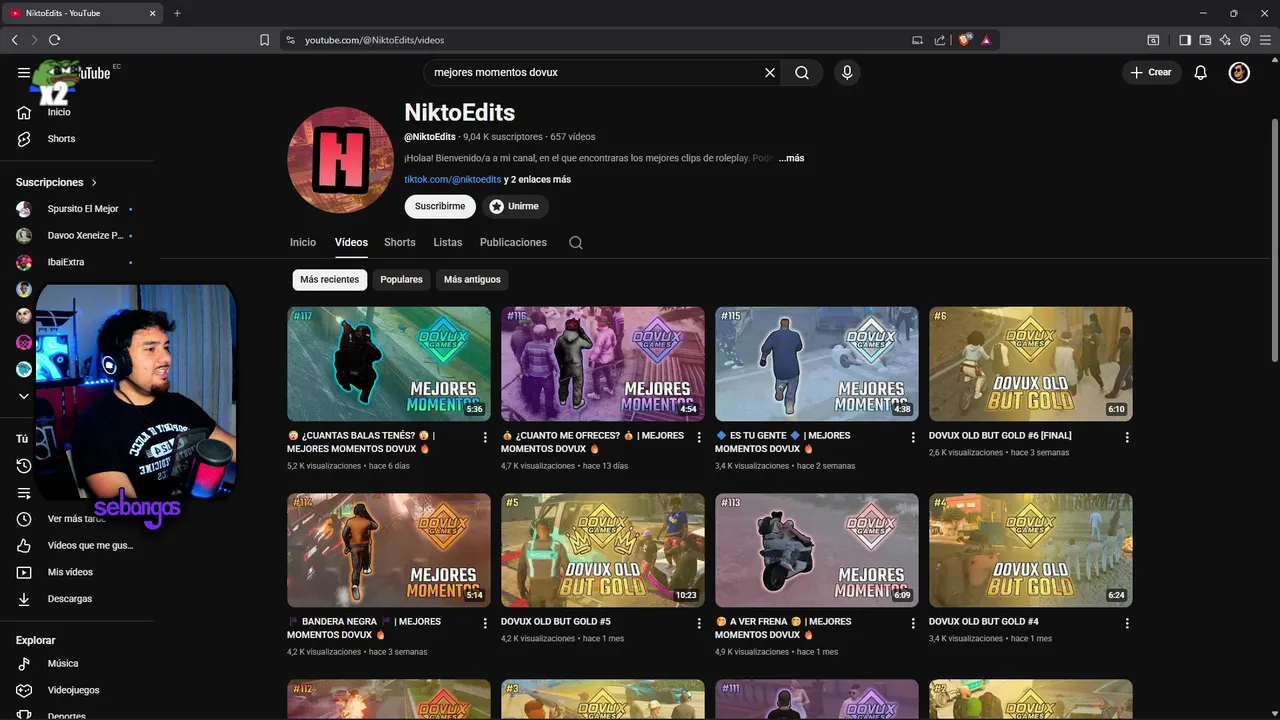Switch to the Inicio channel tab

303,243
